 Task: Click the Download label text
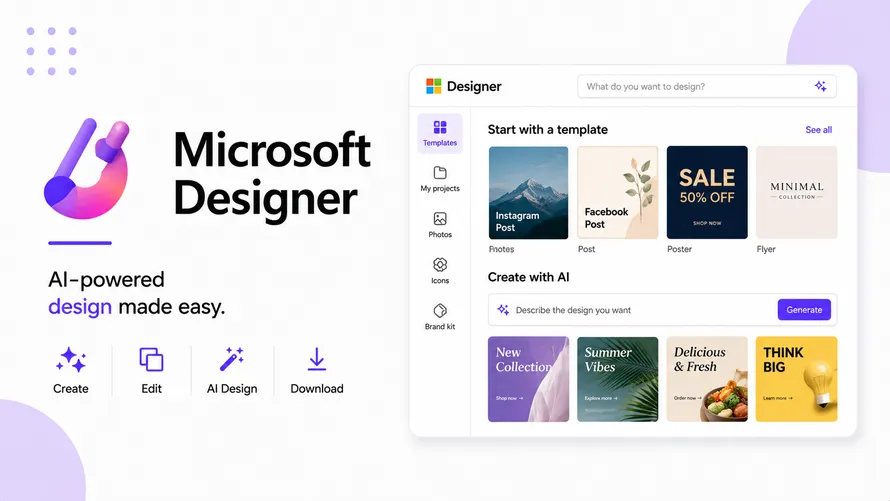tap(317, 389)
